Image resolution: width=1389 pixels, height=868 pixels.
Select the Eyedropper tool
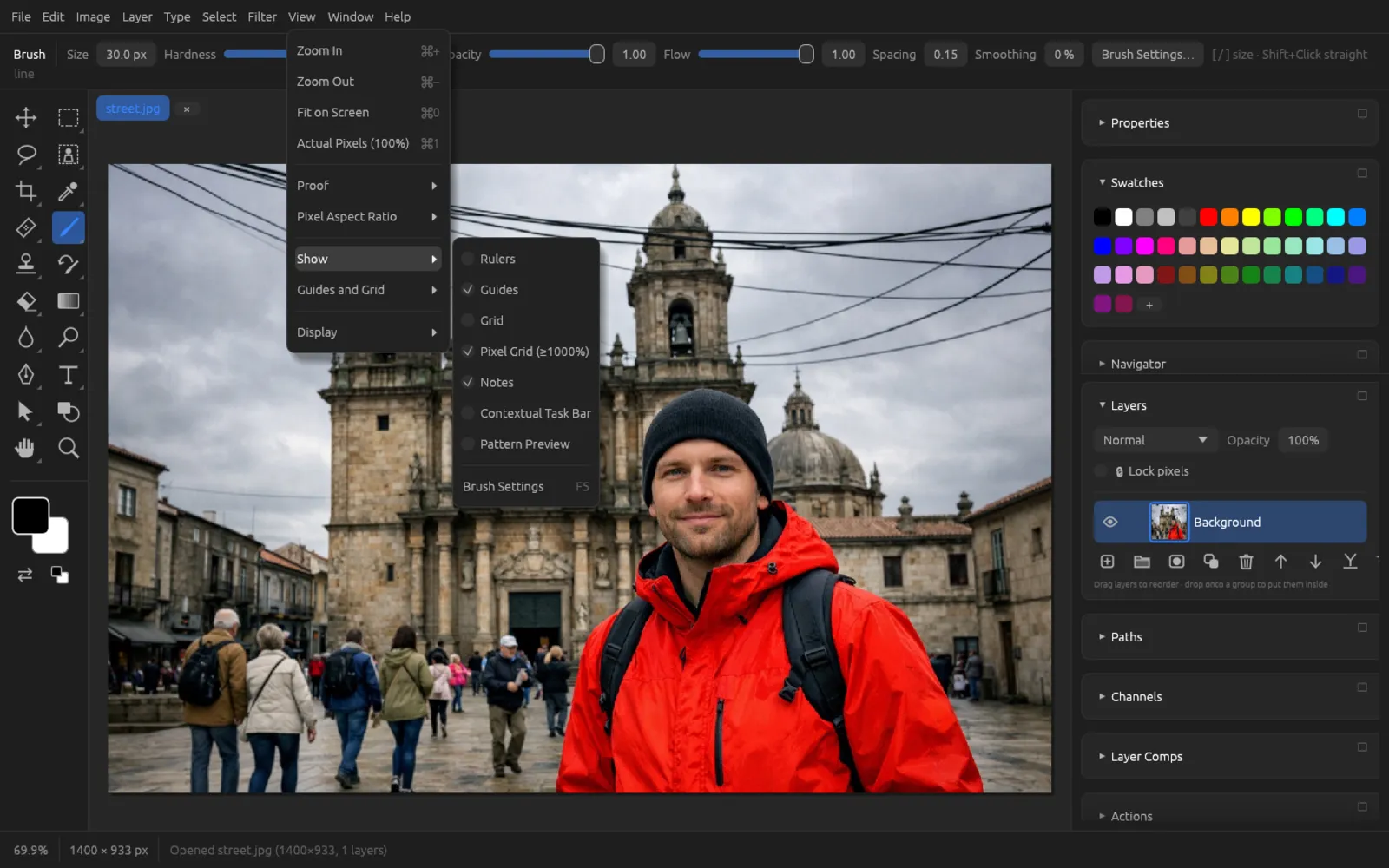[x=68, y=191]
